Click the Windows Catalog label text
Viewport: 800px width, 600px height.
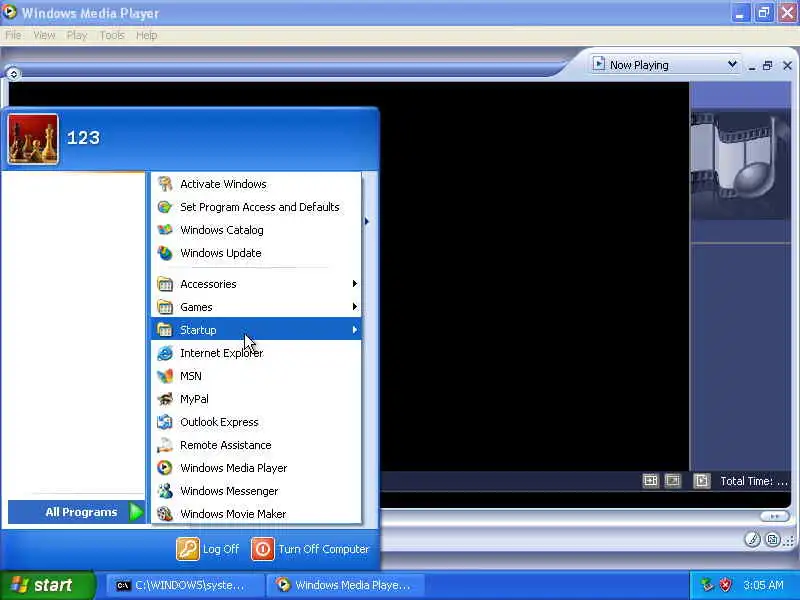(222, 230)
